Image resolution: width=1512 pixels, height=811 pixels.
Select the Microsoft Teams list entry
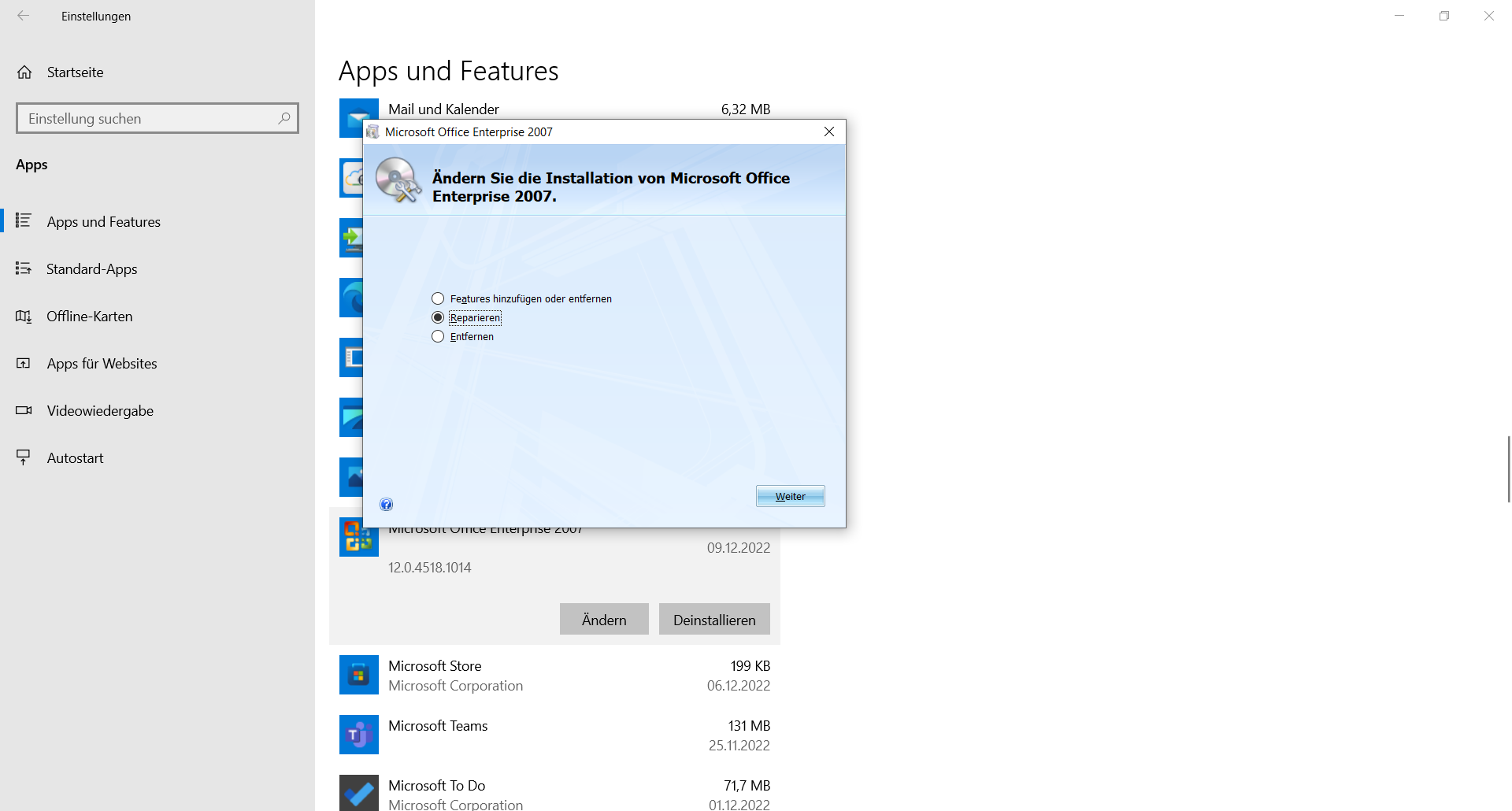coord(554,735)
